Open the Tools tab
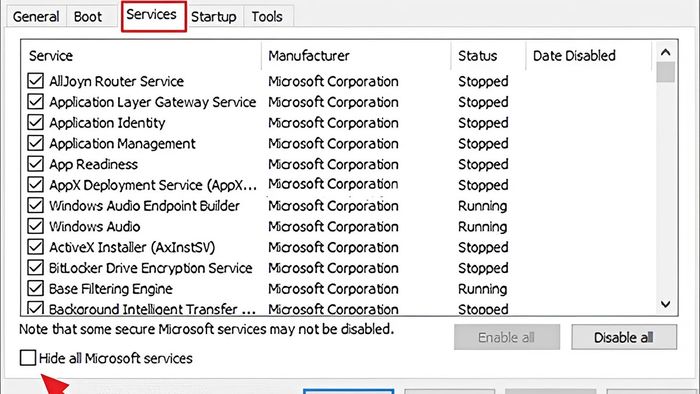Screen dimensions: 700x394 pos(267,17)
